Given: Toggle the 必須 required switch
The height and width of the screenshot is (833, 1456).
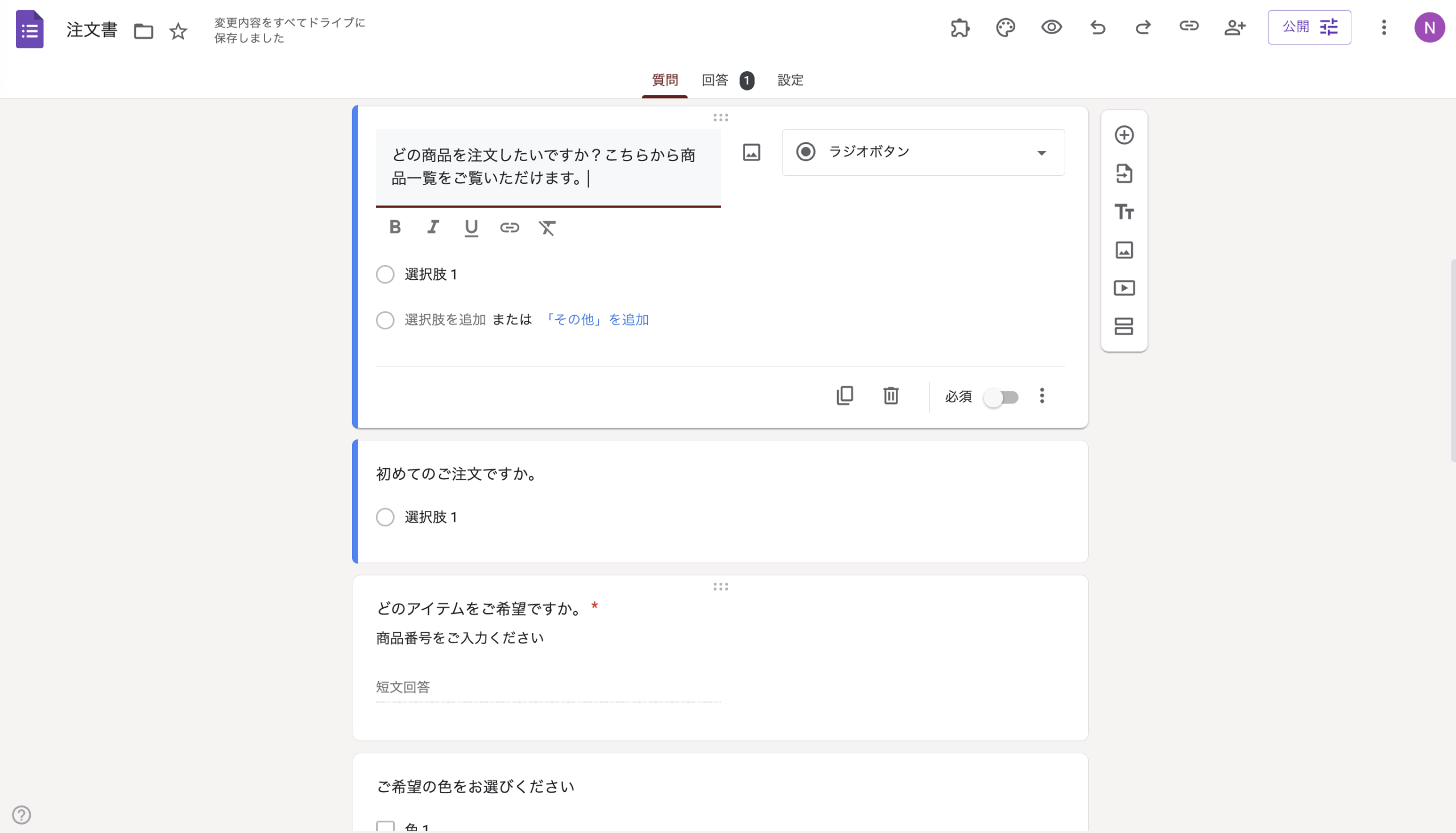Looking at the screenshot, I should pyautogui.click(x=1001, y=397).
